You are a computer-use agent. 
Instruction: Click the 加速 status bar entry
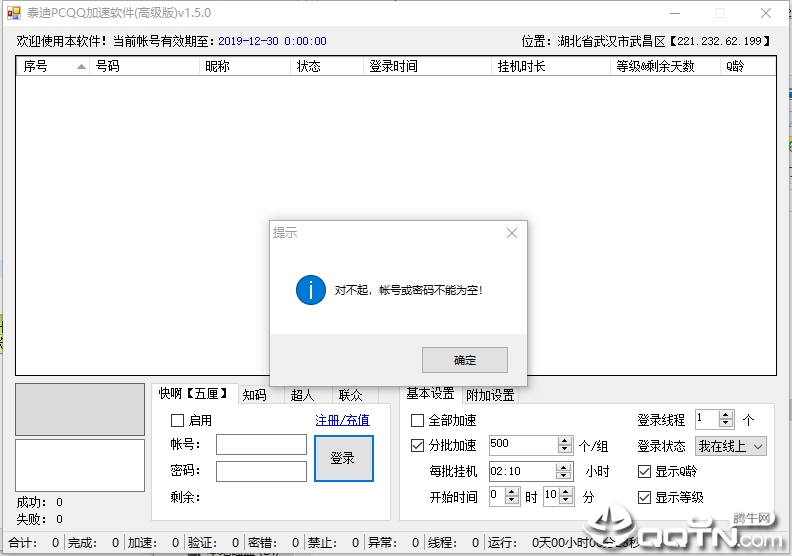click(154, 543)
